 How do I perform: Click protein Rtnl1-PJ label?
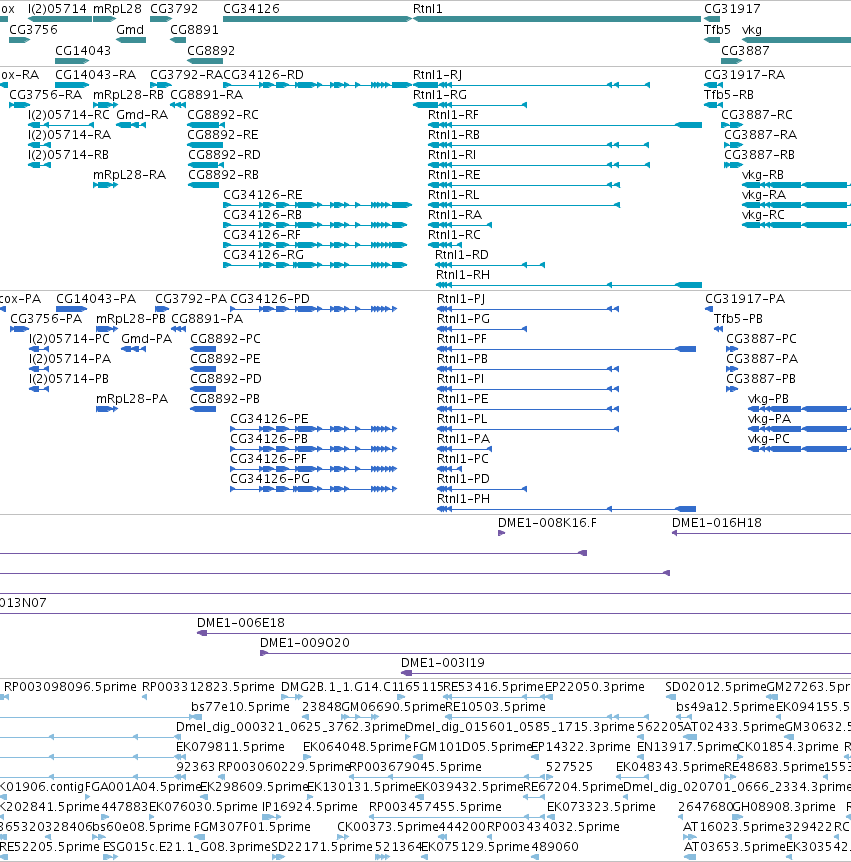coord(461,299)
